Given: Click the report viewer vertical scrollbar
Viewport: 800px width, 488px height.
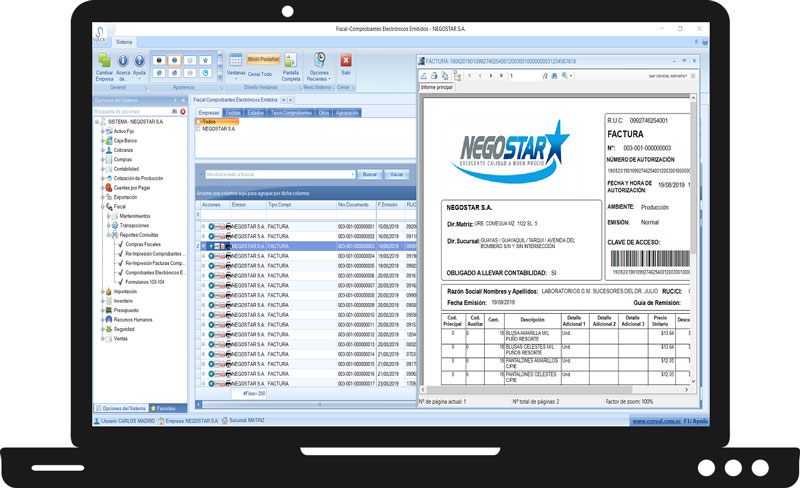Looking at the screenshot, I should (x=693, y=240).
